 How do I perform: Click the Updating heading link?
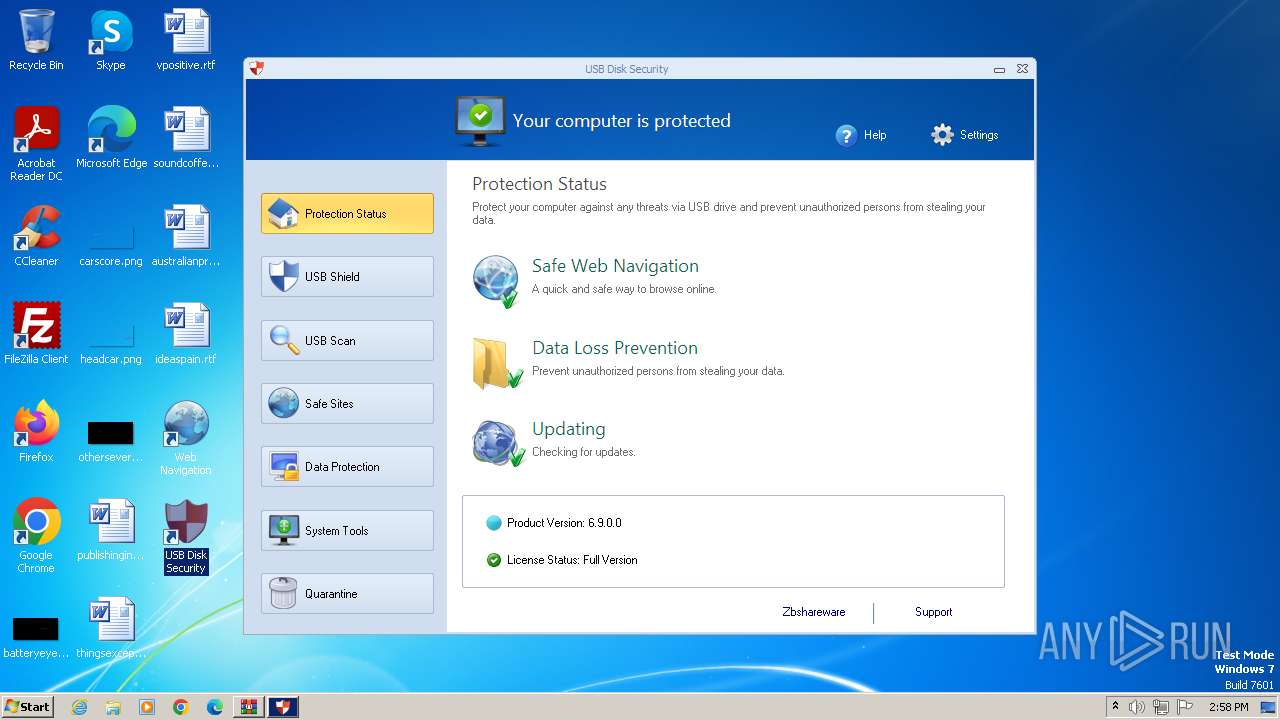click(569, 429)
